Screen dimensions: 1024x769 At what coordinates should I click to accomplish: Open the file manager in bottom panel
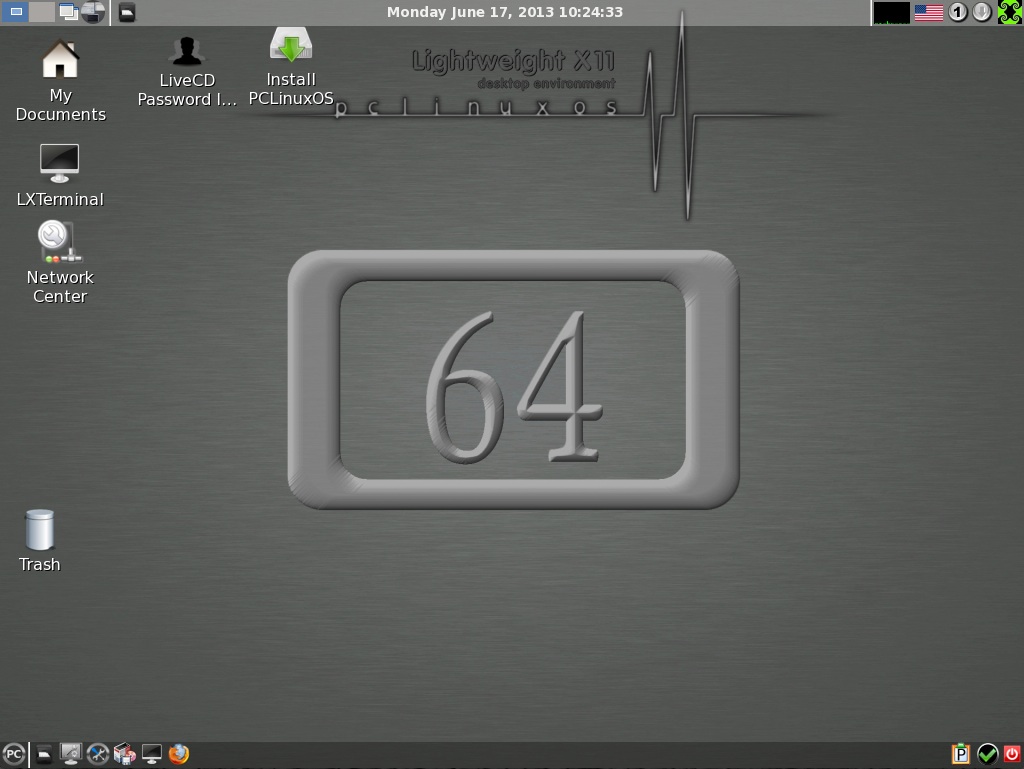tap(44, 754)
